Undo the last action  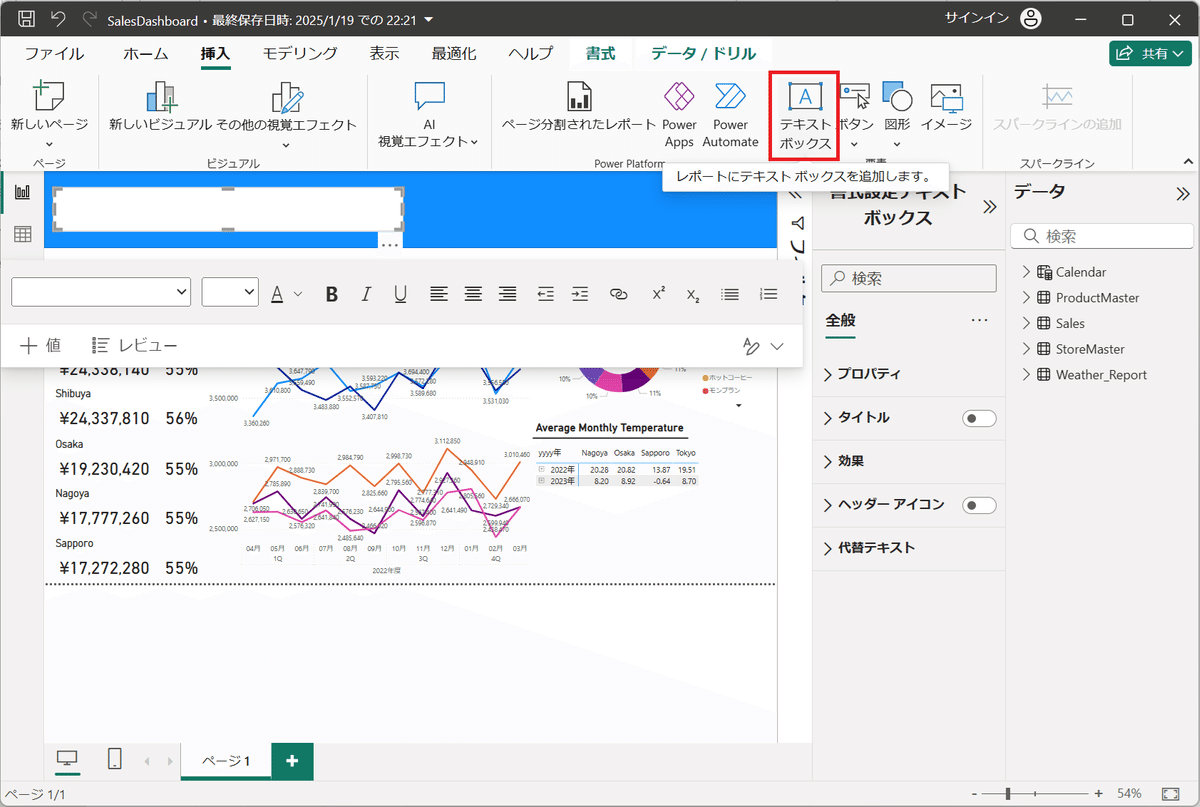[x=58, y=19]
